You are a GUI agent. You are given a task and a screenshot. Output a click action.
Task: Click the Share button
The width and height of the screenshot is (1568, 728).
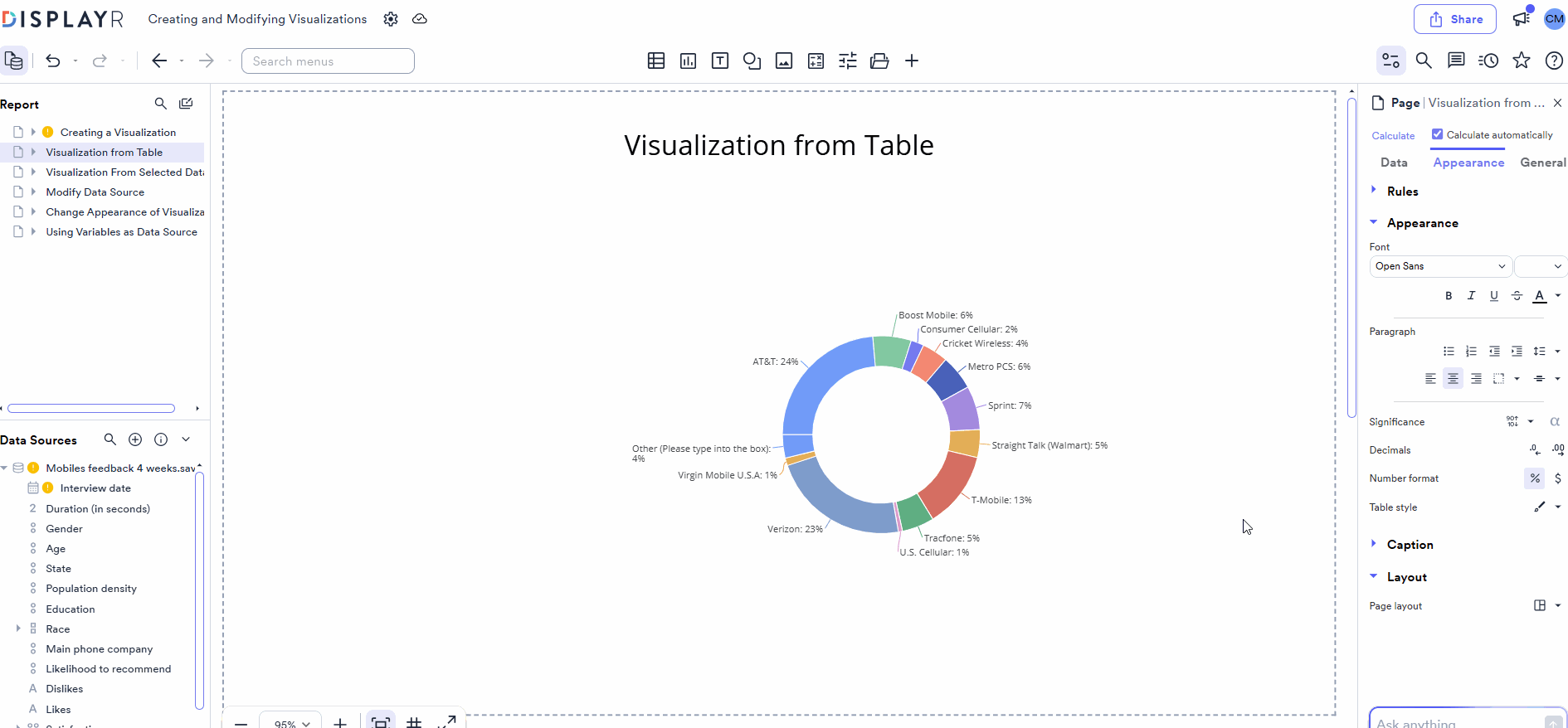click(1455, 19)
